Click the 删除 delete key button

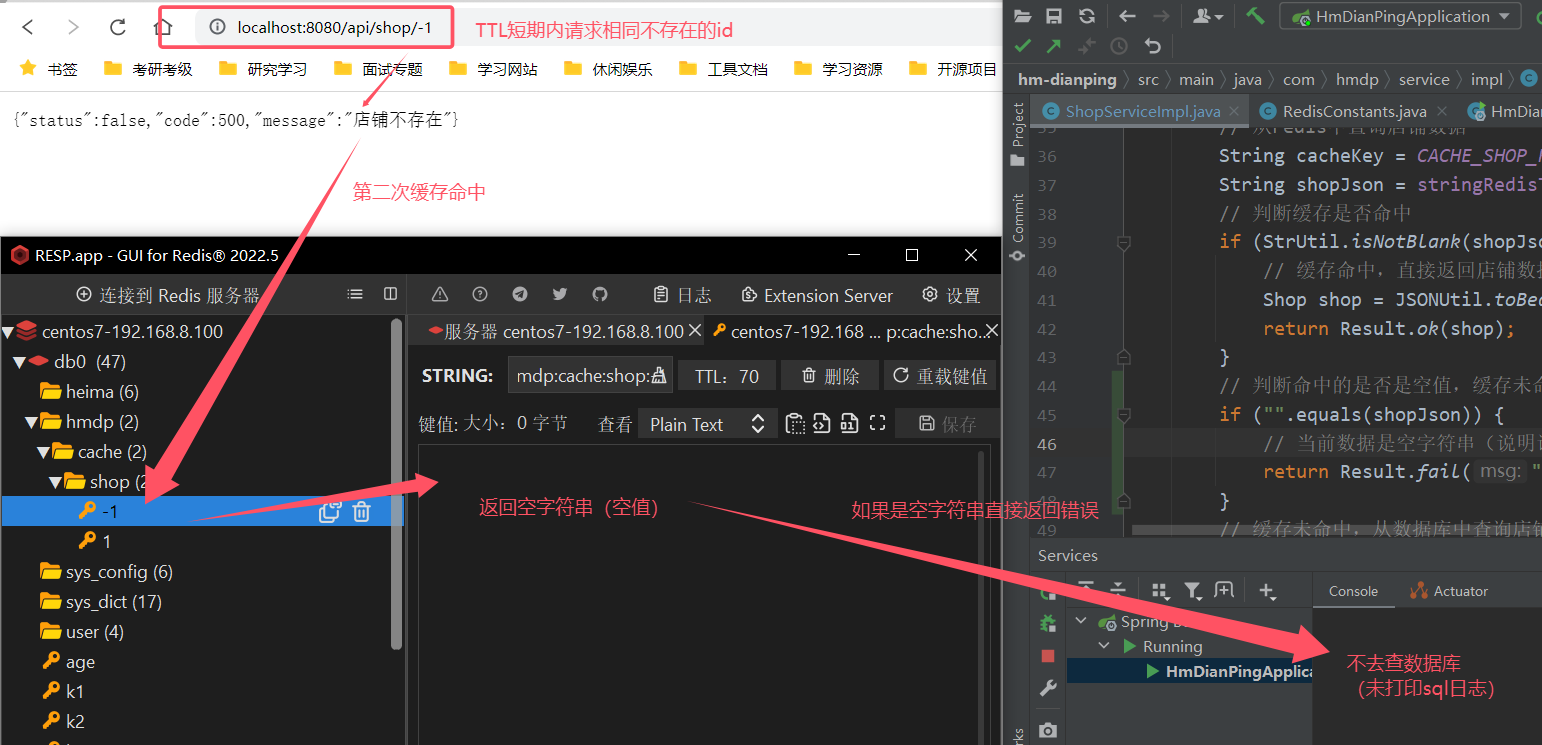pyautogui.click(x=830, y=376)
